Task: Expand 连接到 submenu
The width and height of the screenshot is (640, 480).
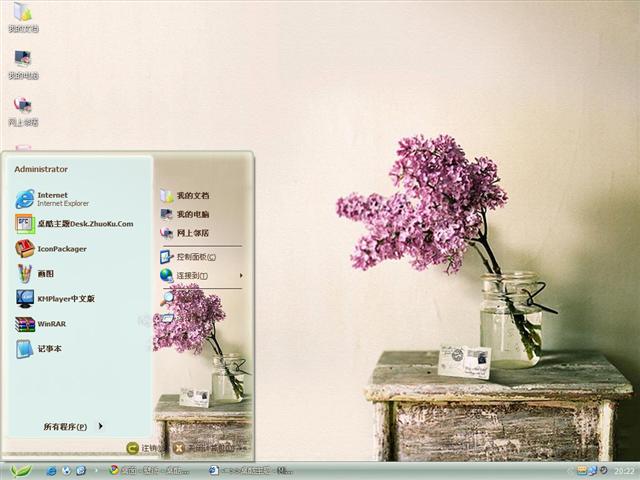Action: (202, 276)
